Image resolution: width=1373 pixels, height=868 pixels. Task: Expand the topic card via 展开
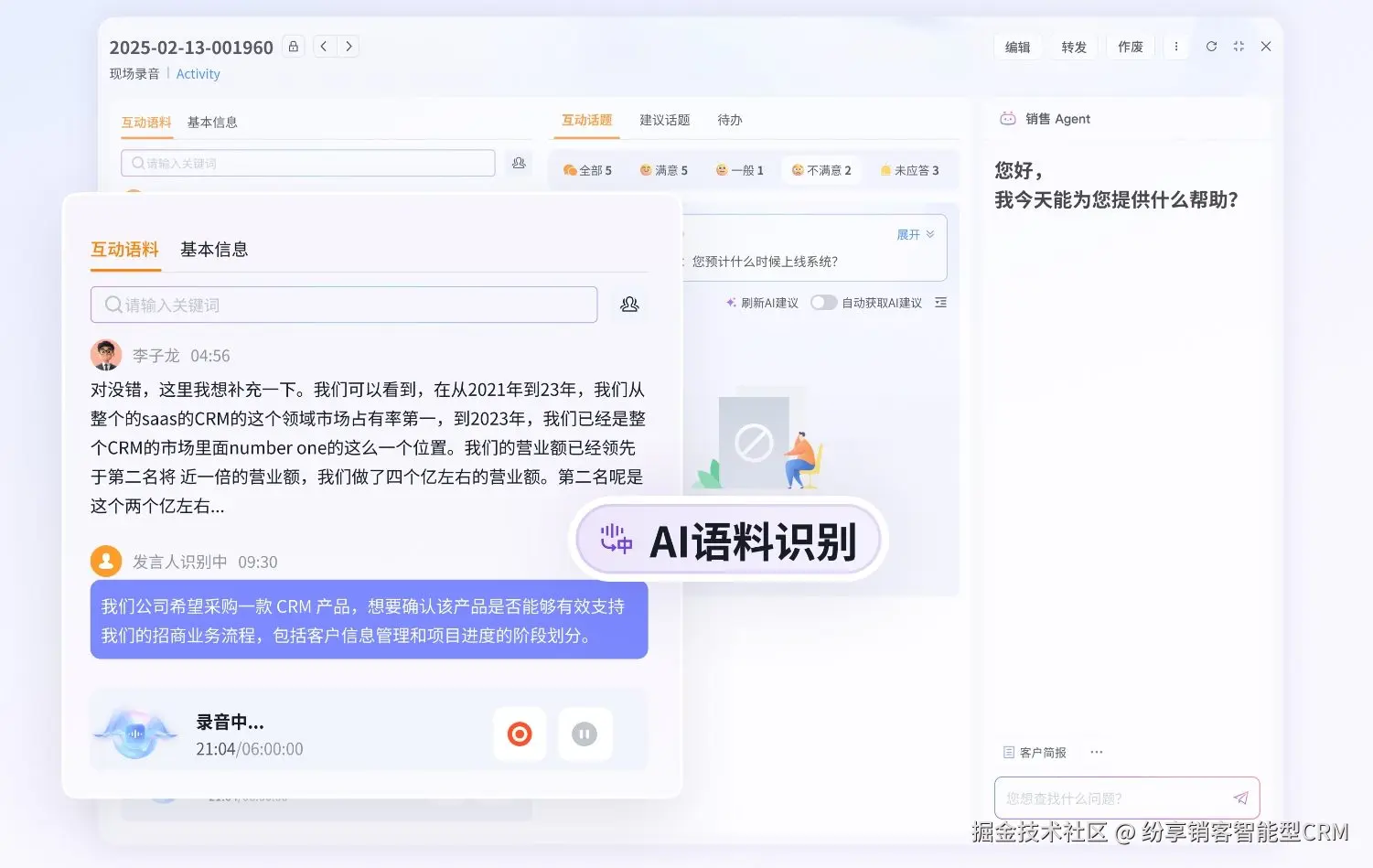click(x=915, y=235)
